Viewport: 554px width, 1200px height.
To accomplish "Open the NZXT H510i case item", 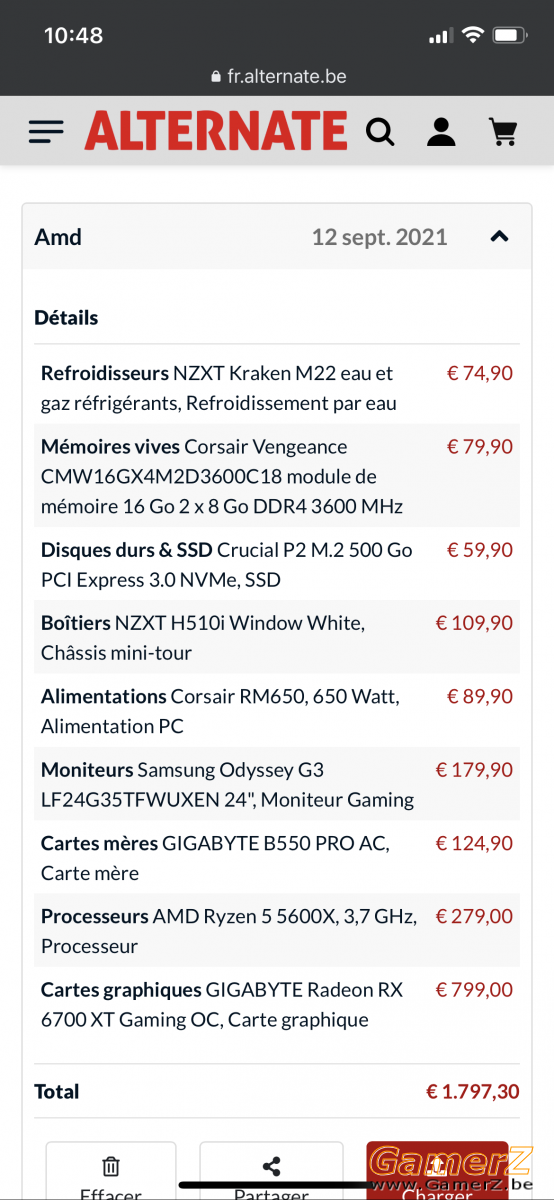I will [277, 637].
